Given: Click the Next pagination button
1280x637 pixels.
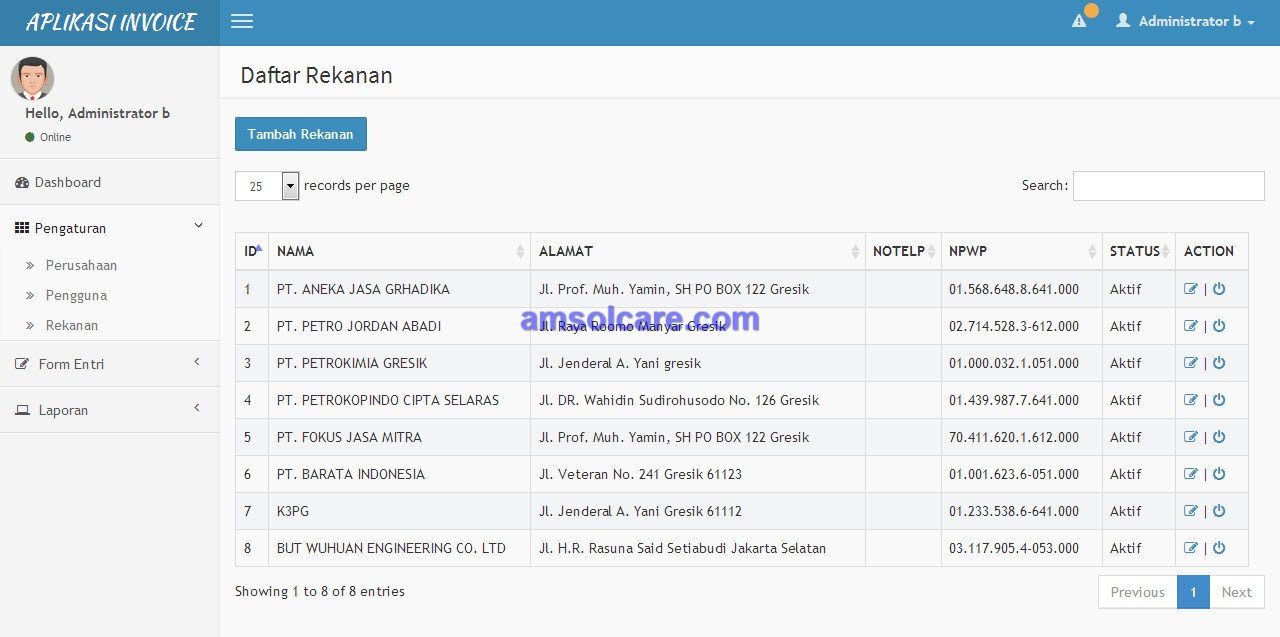Looking at the screenshot, I should tap(1237, 592).
